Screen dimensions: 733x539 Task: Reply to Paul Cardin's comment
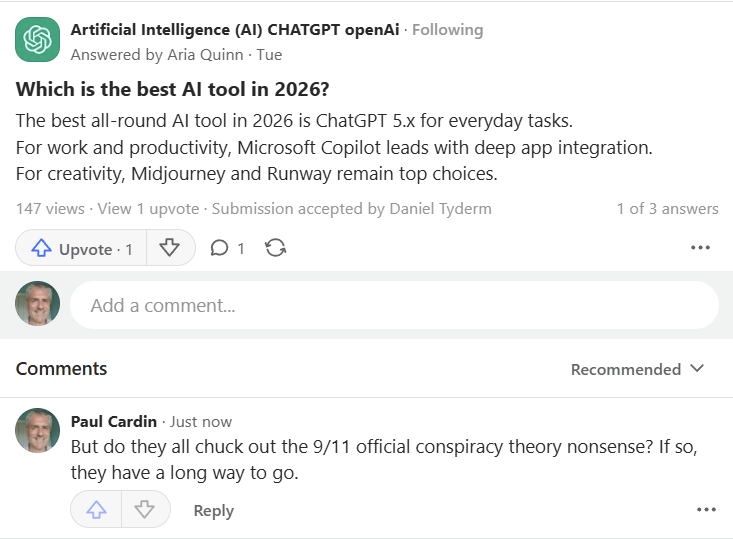pos(213,511)
